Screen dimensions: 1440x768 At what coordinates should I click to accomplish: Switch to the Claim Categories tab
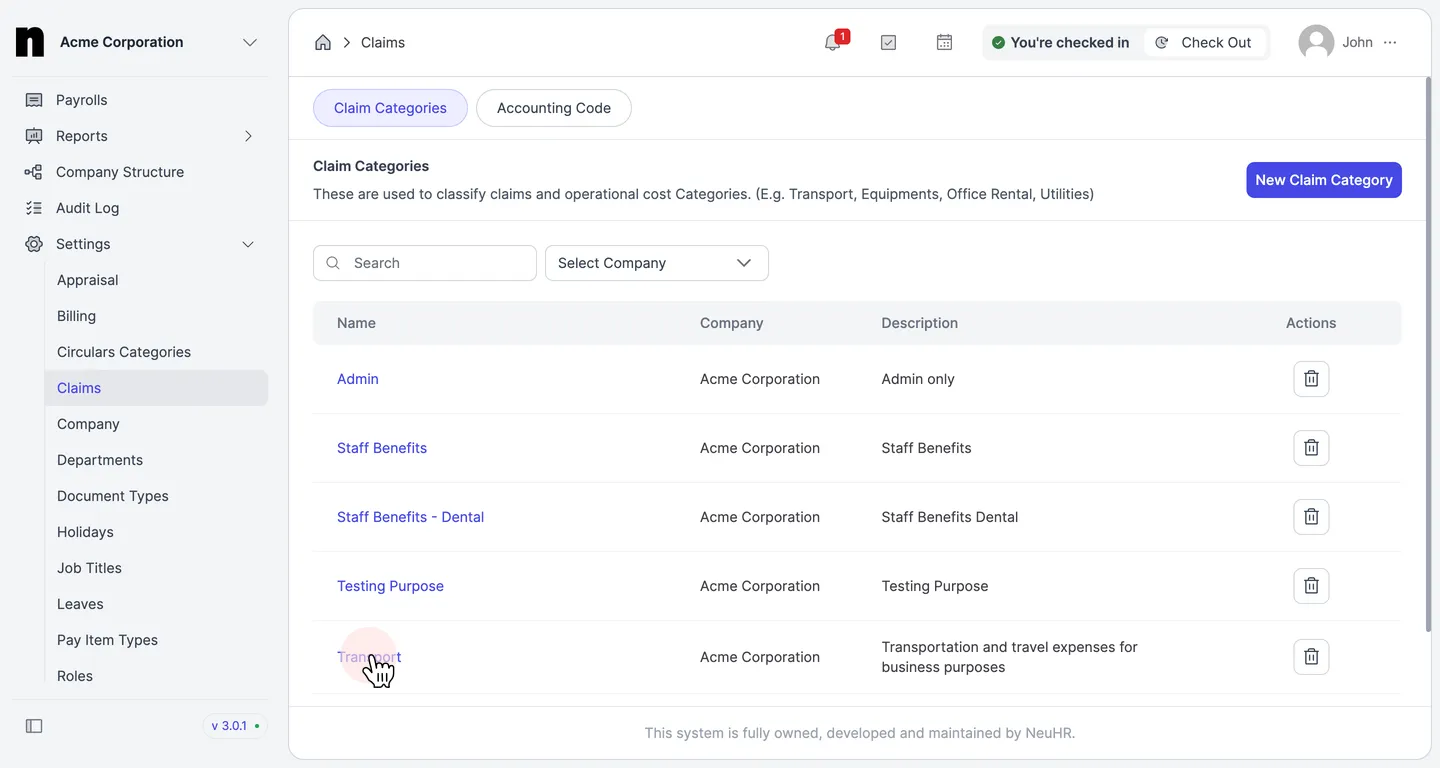coord(390,108)
